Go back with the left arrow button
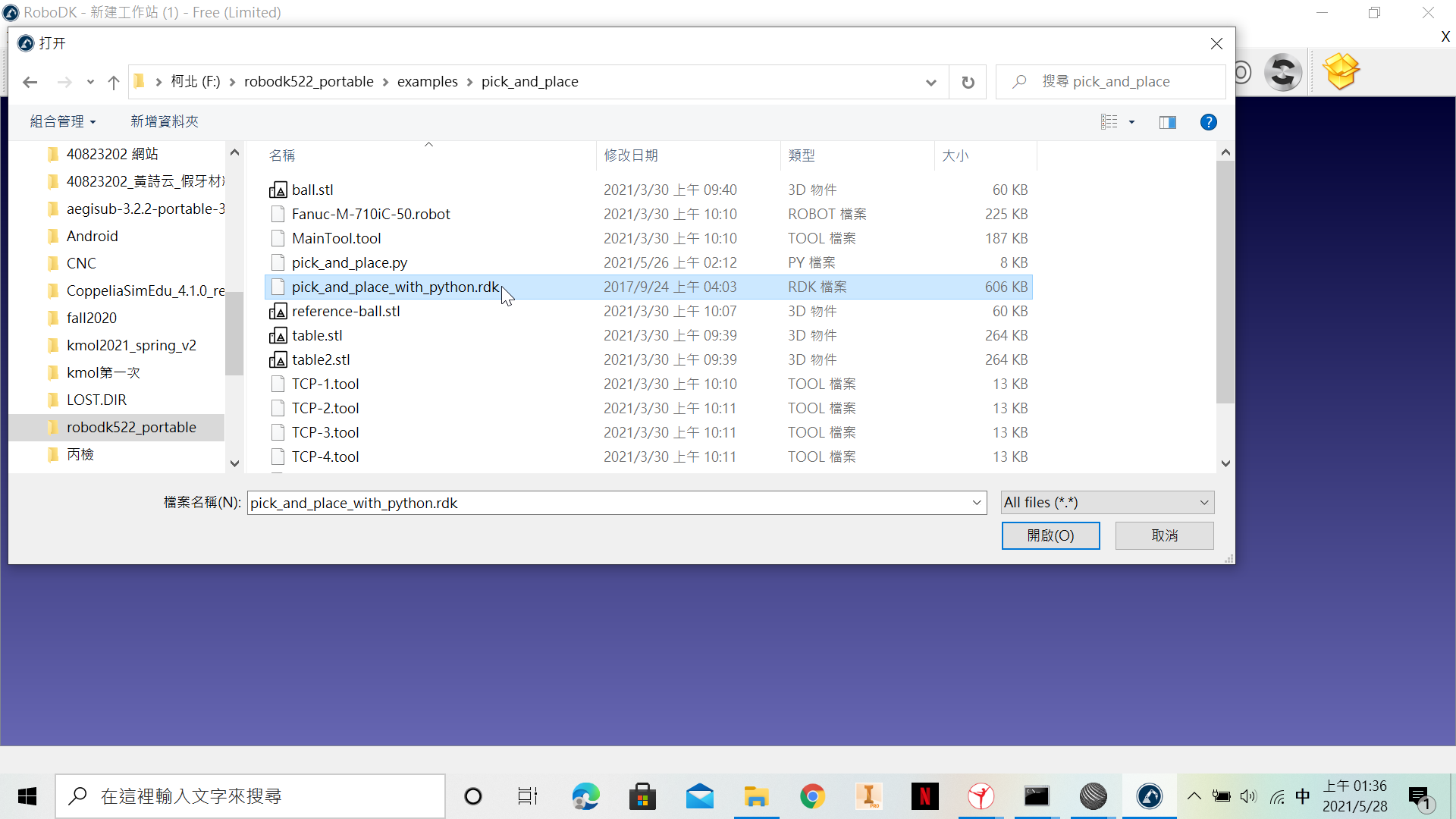This screenshot has width=1456, height=819. click(x=30, y=82)
